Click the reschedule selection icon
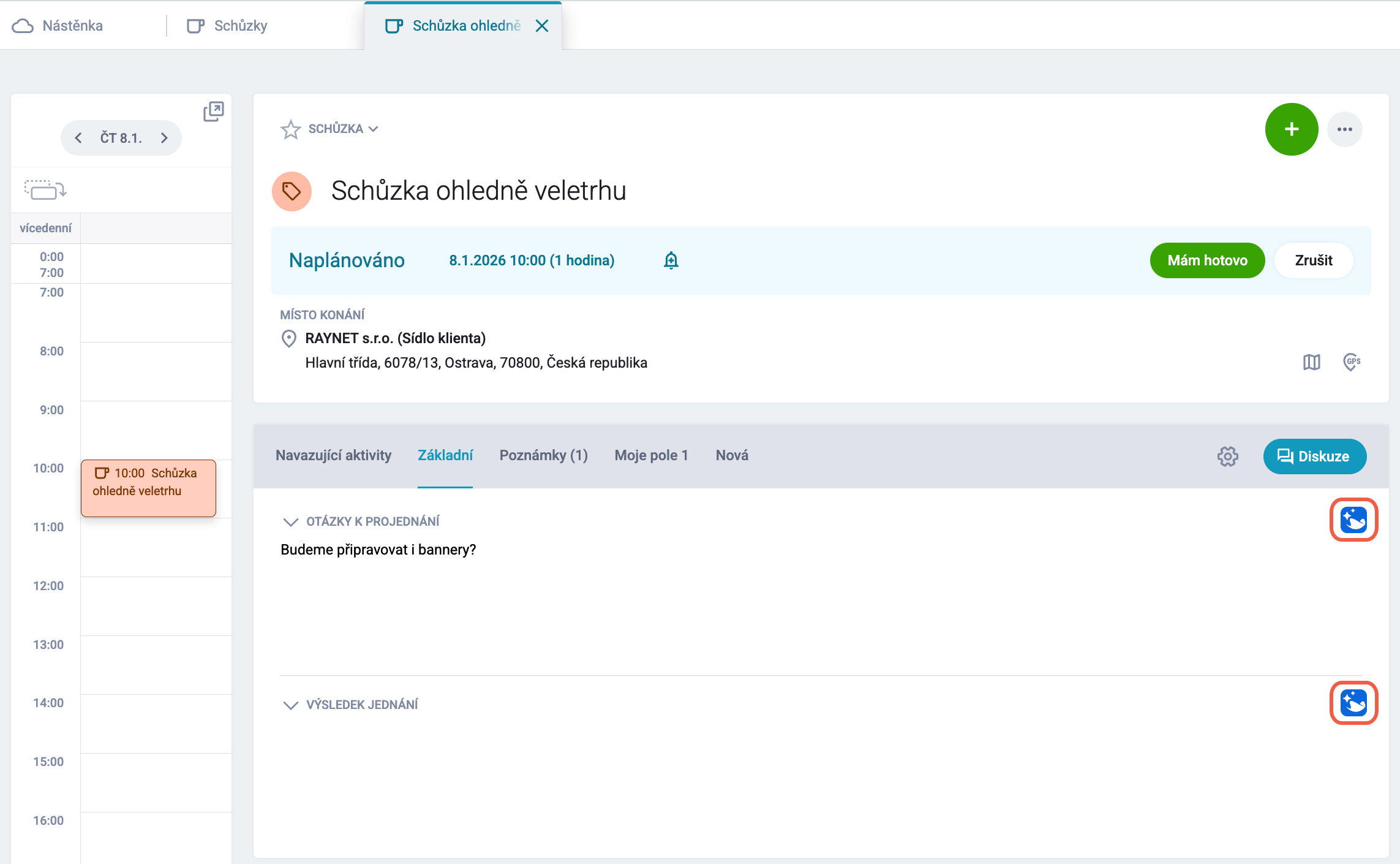1400x864 pixels. [x=45, y=190]
